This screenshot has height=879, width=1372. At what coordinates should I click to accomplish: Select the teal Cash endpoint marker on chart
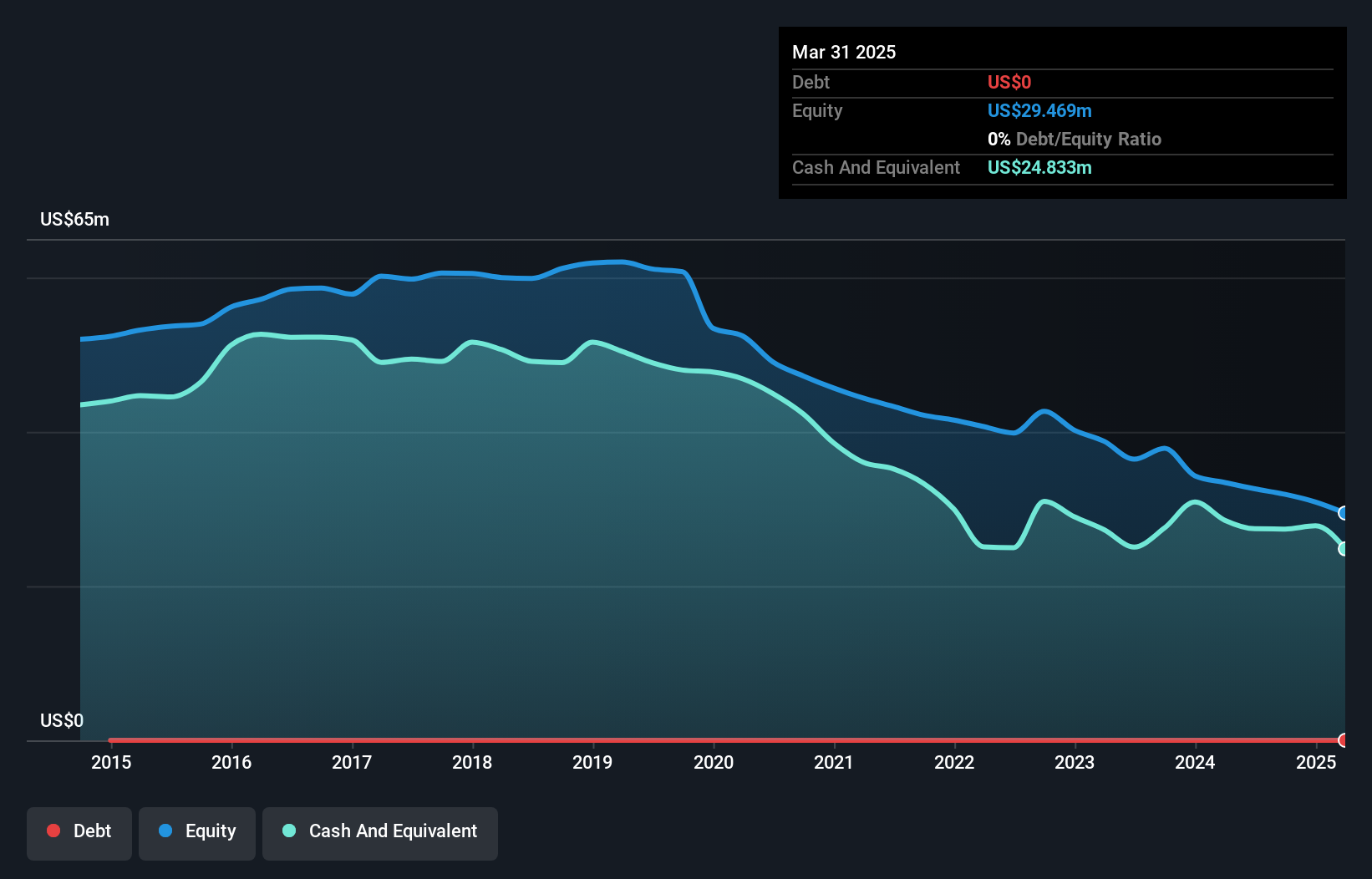[x=1342, y=549]
